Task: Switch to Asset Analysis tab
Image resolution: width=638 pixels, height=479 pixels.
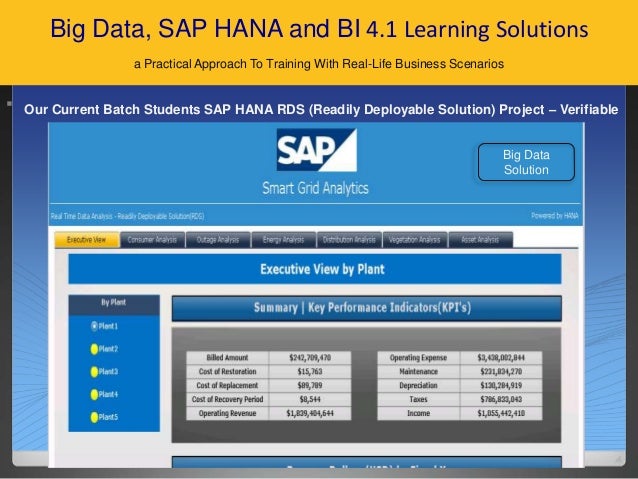Action: tap(480, 240)
